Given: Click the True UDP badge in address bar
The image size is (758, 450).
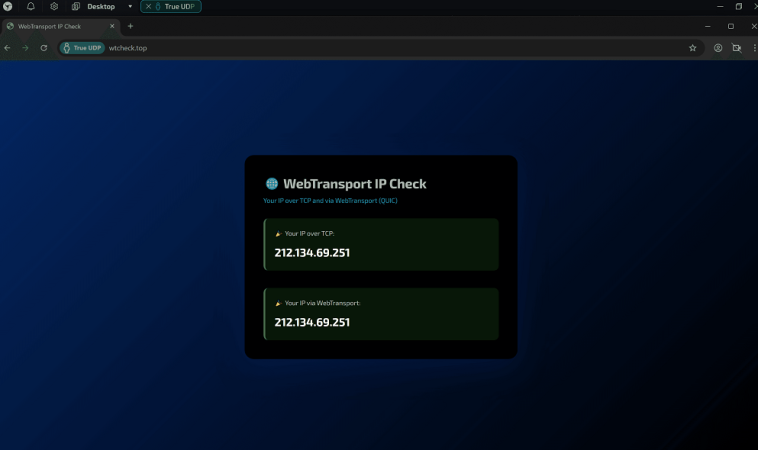Looking at the screenshot, I should point(82,47).
